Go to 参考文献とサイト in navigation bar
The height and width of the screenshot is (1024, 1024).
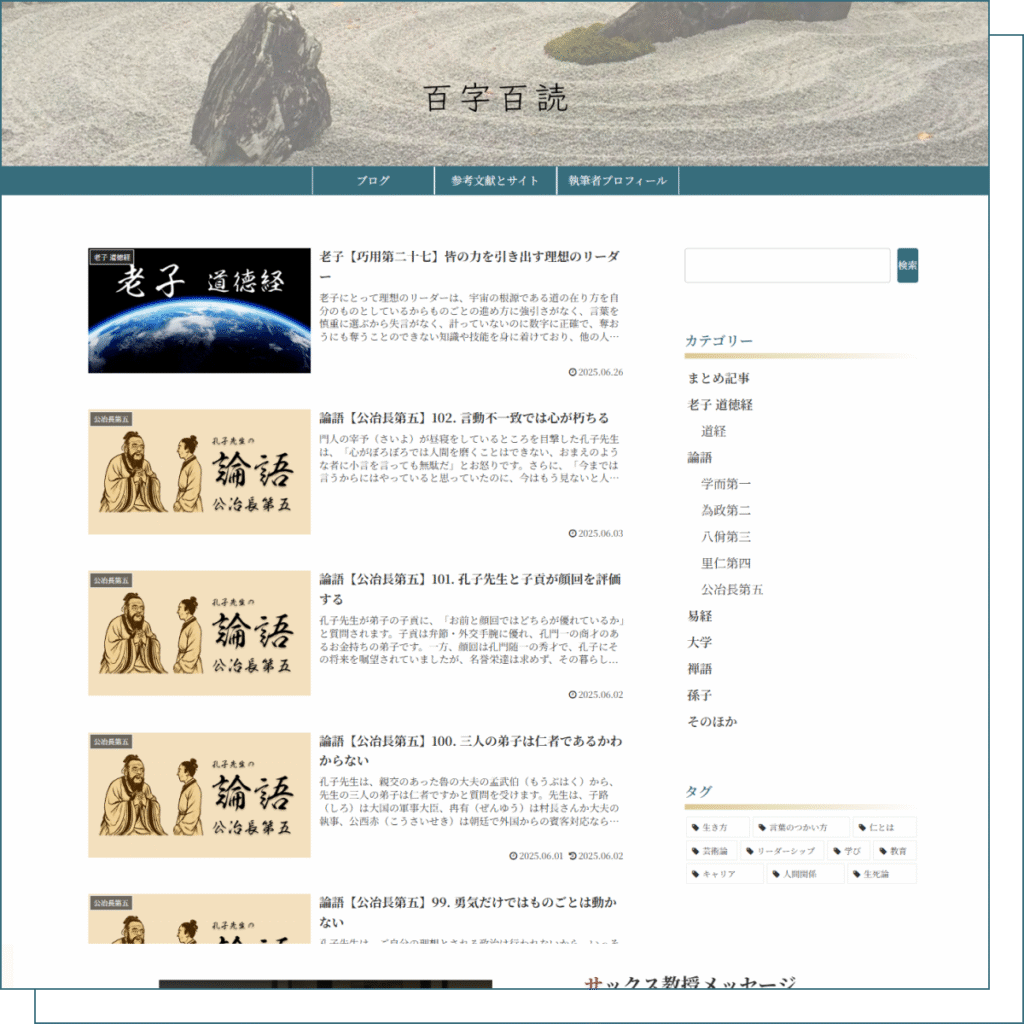tap(495, 181)
